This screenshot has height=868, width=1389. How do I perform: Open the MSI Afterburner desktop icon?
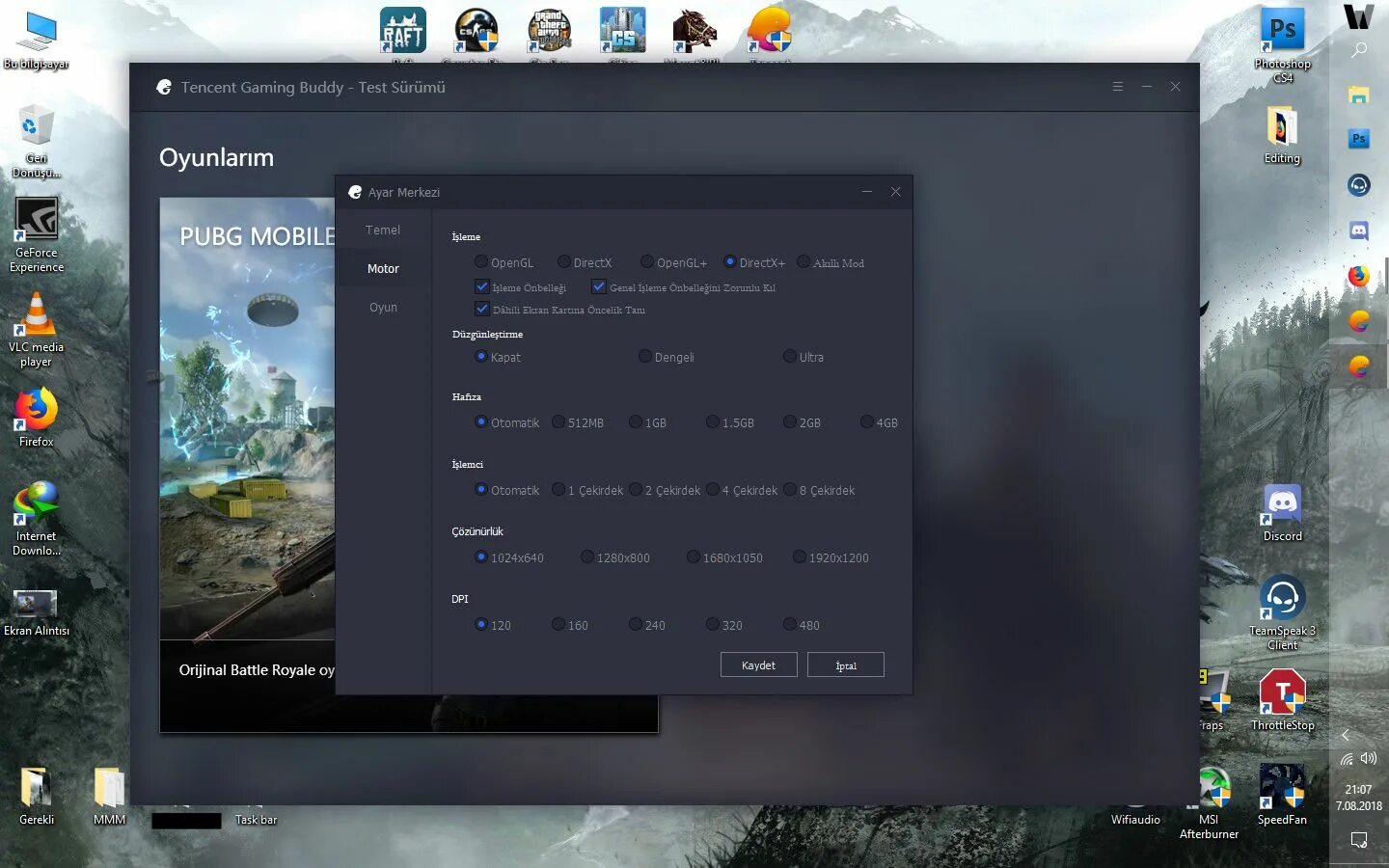(1210, 802)
